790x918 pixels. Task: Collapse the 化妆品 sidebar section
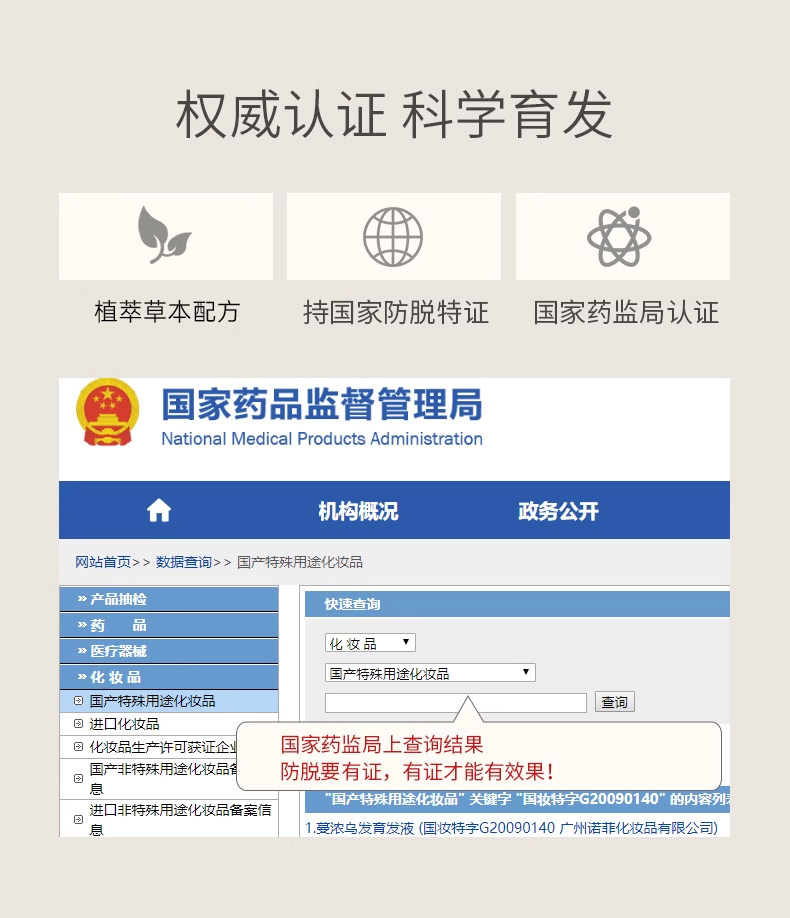(169, 677)
